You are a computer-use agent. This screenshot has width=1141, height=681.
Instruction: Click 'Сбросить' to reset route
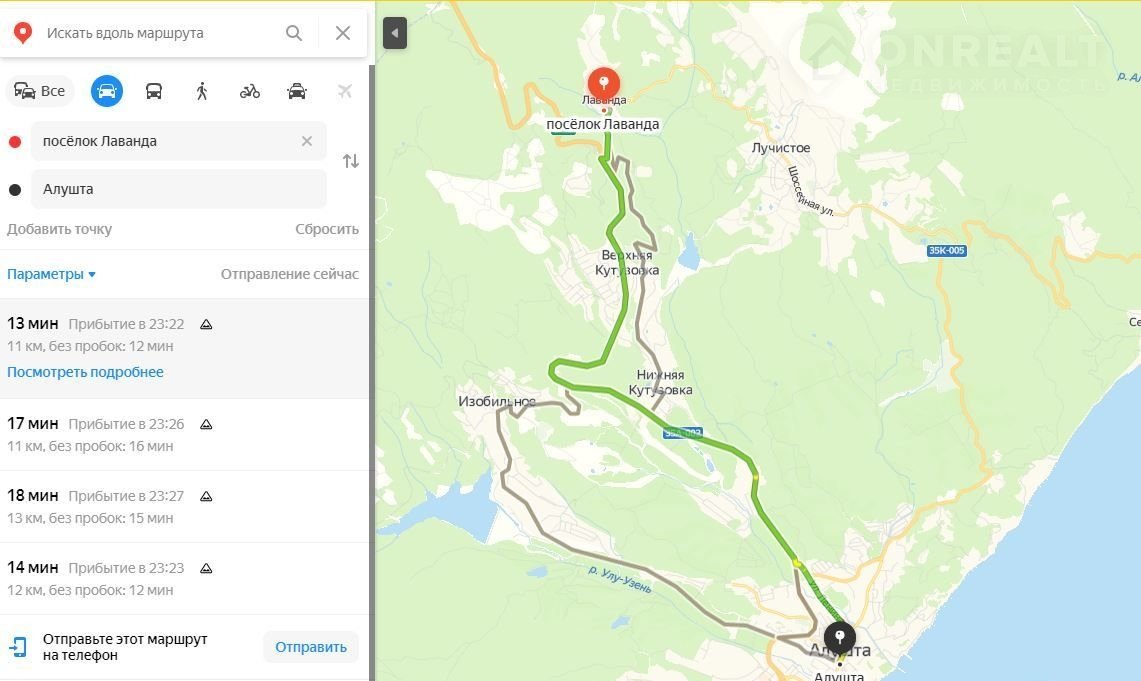tap(327, 229)
